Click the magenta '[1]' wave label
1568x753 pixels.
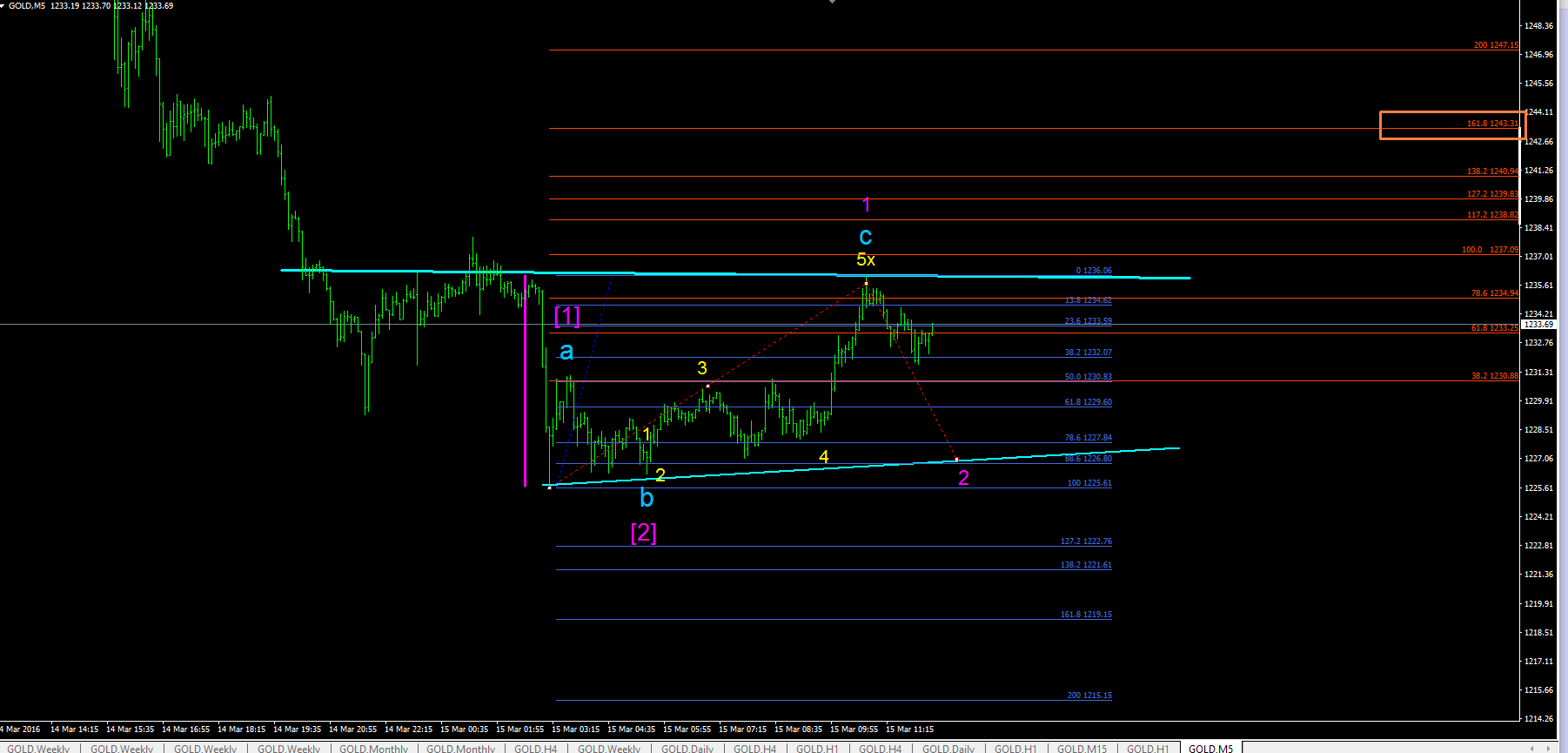point(567,315)
